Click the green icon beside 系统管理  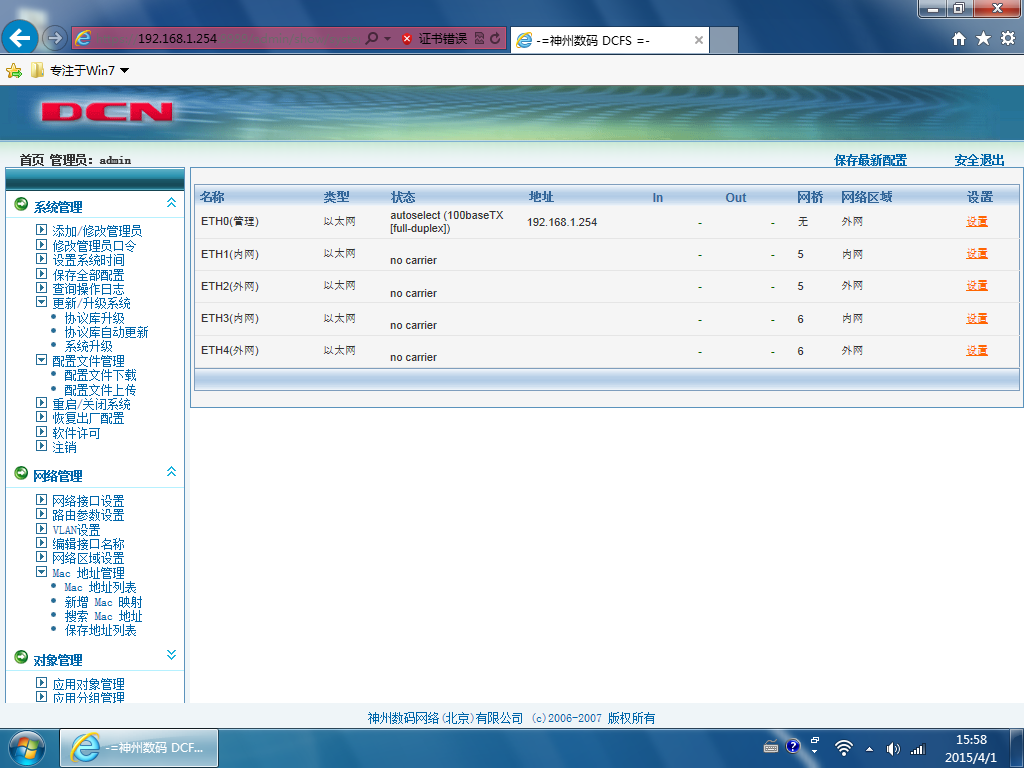pyautogui.click(x=21, y=204)
